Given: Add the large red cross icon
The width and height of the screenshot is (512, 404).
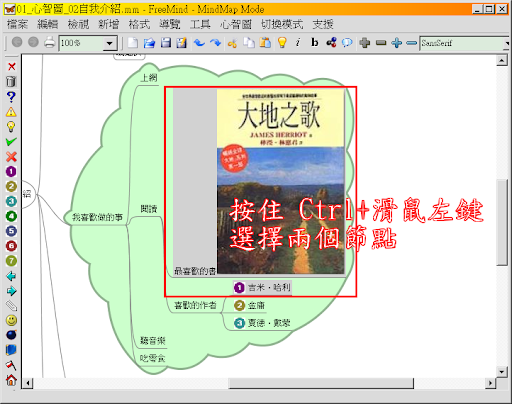Looking at the screenshot, I should (x=11, y=156).
